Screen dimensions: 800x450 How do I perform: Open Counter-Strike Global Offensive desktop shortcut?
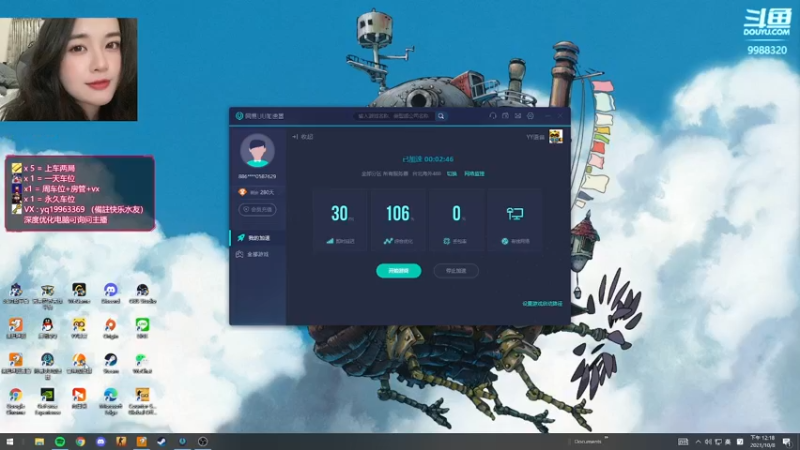click(142, 402)
